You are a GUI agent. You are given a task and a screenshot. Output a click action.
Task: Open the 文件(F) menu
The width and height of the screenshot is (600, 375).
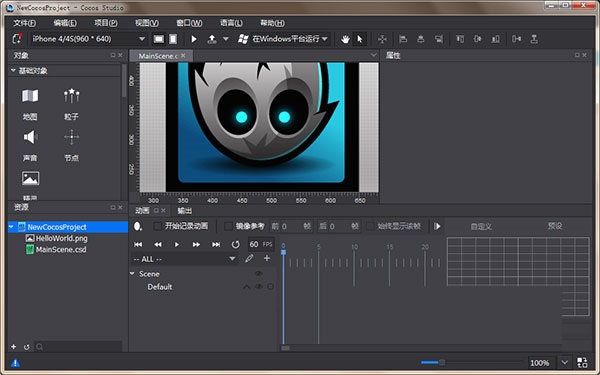pos(24,23)
